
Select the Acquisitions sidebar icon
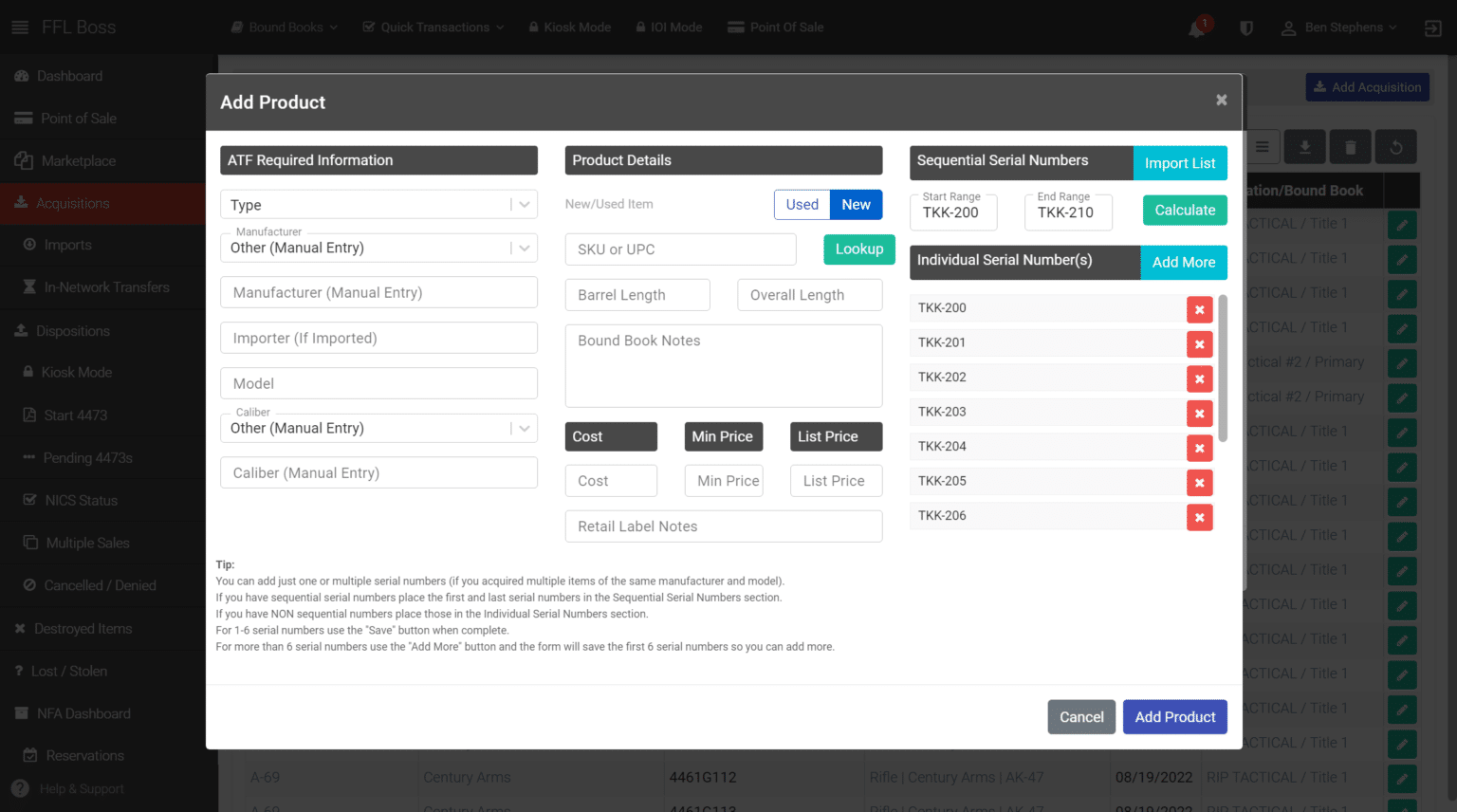coord(20,203)
